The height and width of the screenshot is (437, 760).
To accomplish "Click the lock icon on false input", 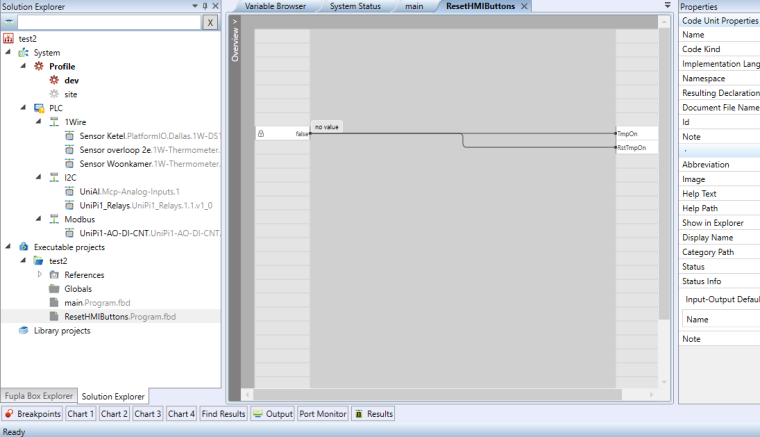I will point(261,133).
